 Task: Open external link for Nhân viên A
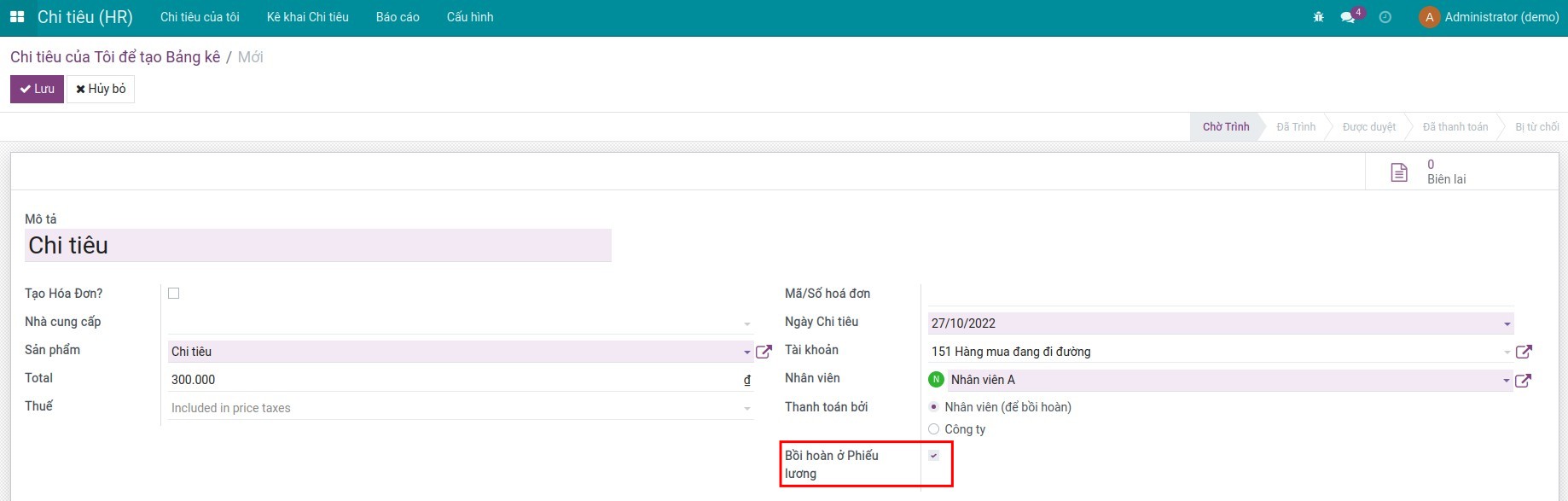[1523, 381]
